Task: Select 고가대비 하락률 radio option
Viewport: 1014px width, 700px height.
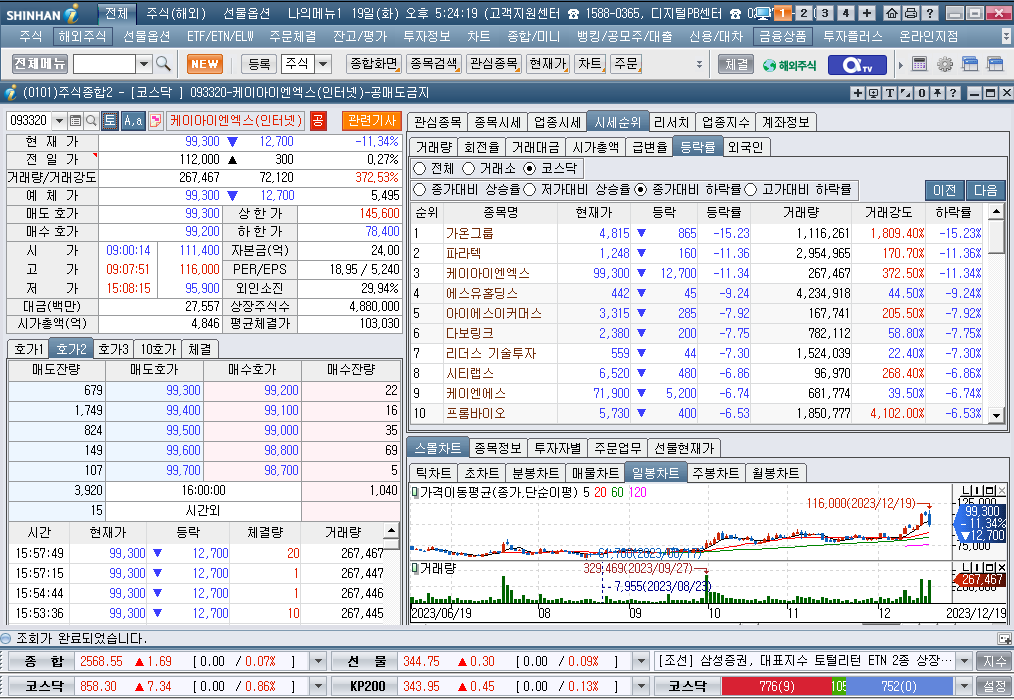Action: point(750,190)
